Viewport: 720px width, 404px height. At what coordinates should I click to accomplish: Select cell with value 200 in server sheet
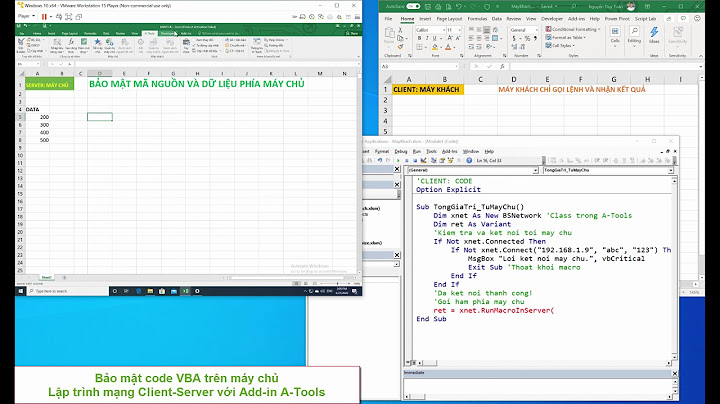(x=38, y=117)
